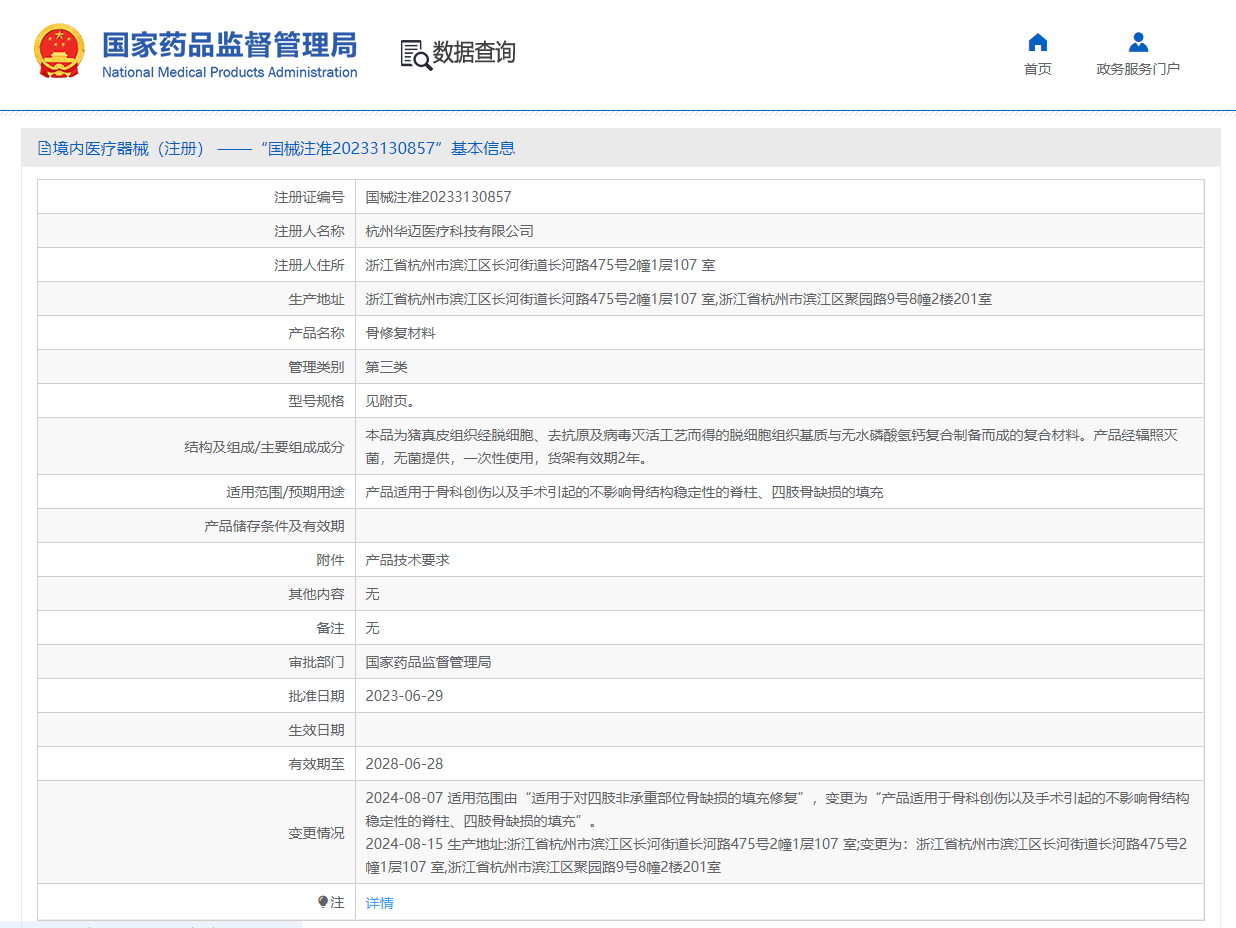Click the 有效期至 label
This screenshot has height=928, width=1236.
pyautogui.click(x=316, y=764)
